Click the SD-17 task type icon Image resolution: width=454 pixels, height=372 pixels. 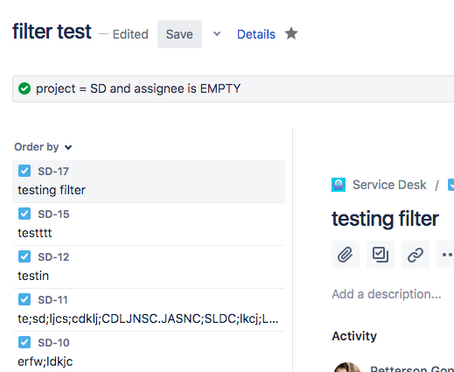[x=24, y=171]
